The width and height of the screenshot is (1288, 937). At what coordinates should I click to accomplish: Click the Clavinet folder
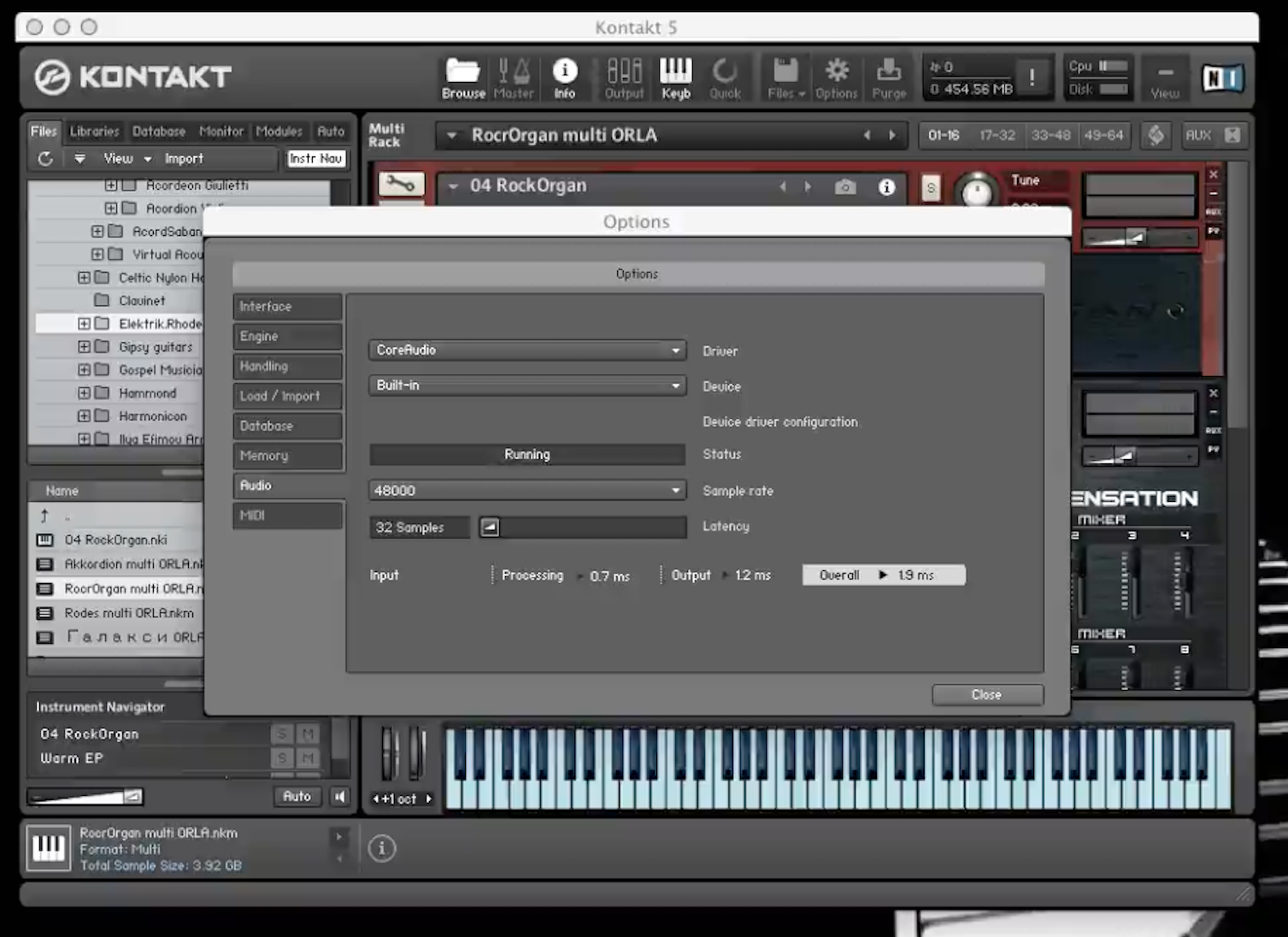[142, 301]
